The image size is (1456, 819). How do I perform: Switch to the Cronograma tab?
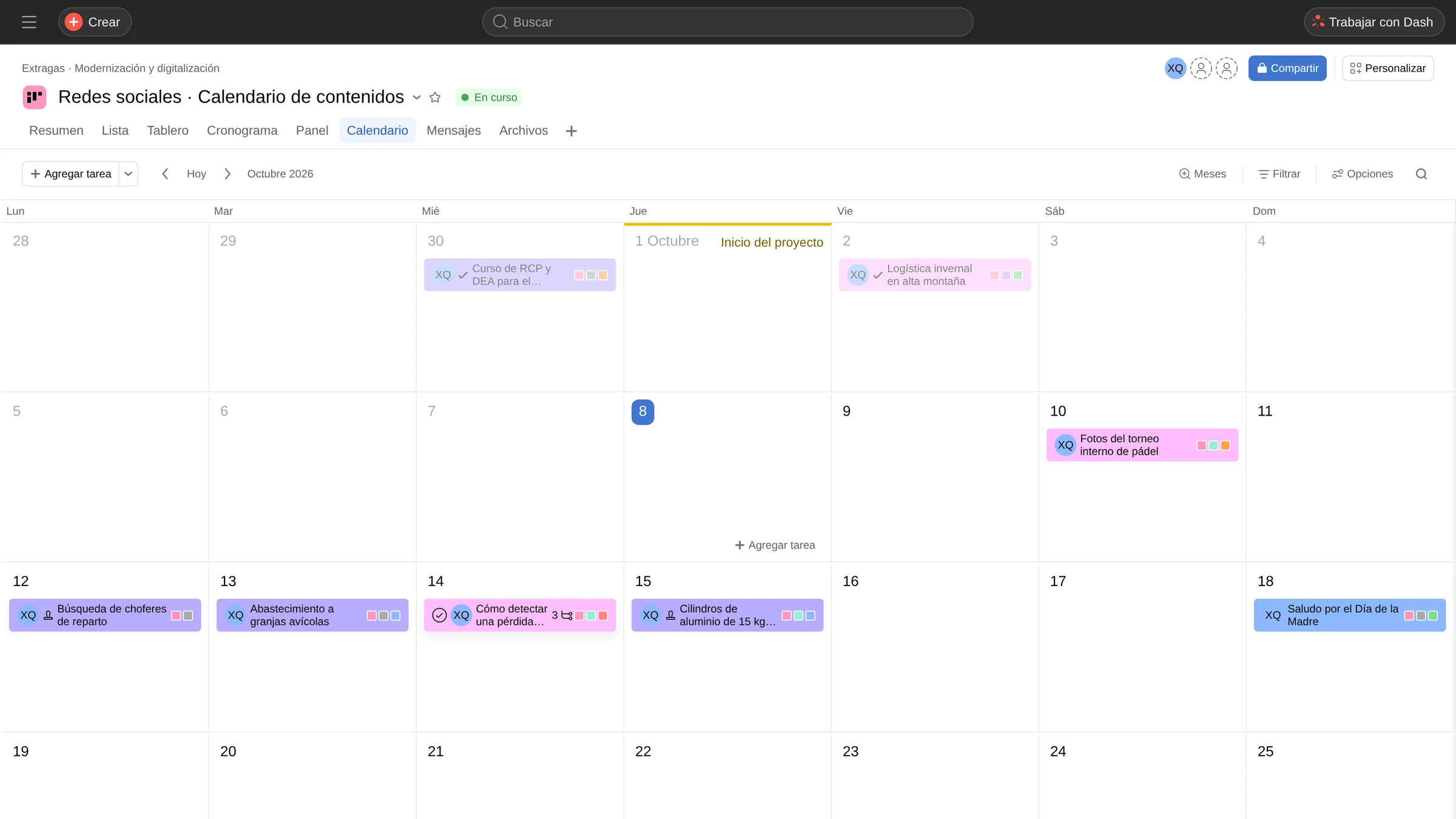point(242,131)
